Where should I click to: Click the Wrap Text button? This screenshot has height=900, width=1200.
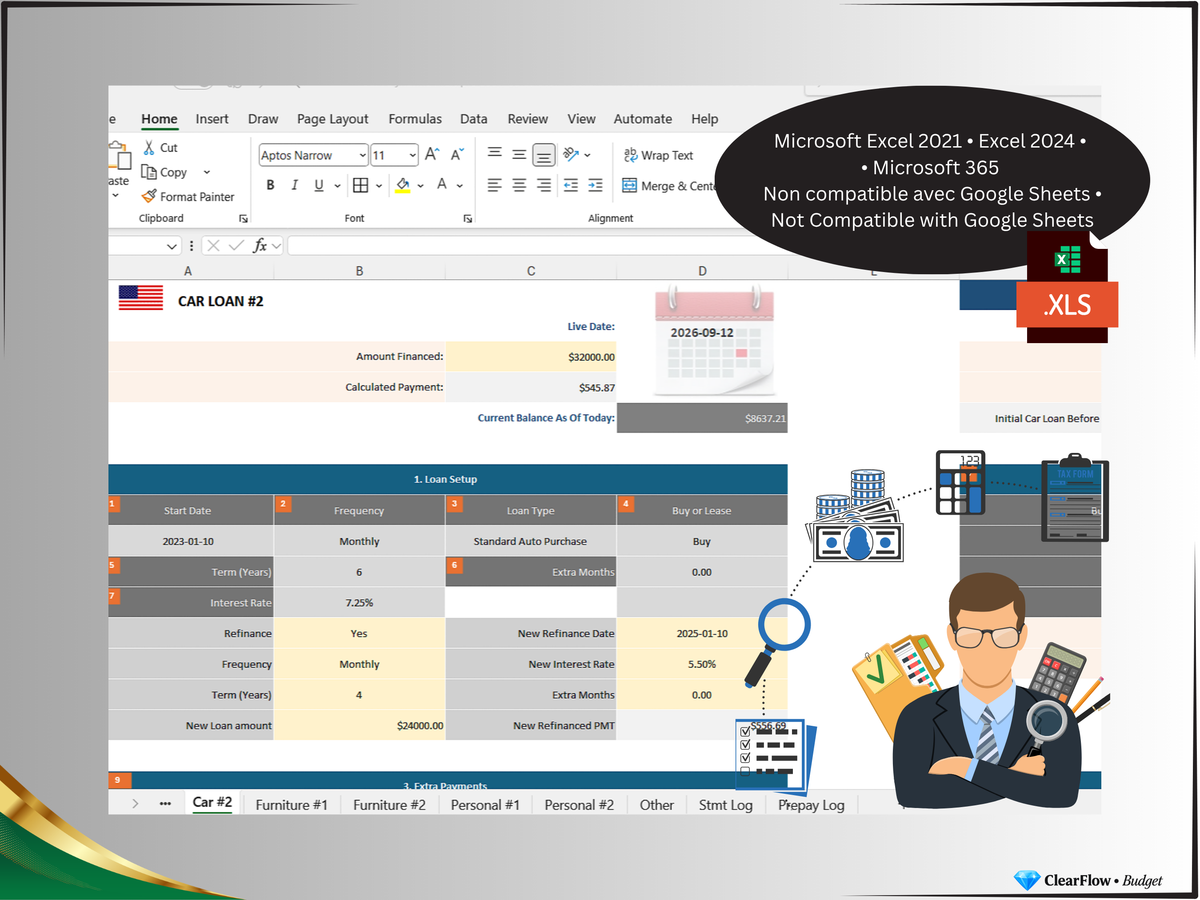(657, 155)
